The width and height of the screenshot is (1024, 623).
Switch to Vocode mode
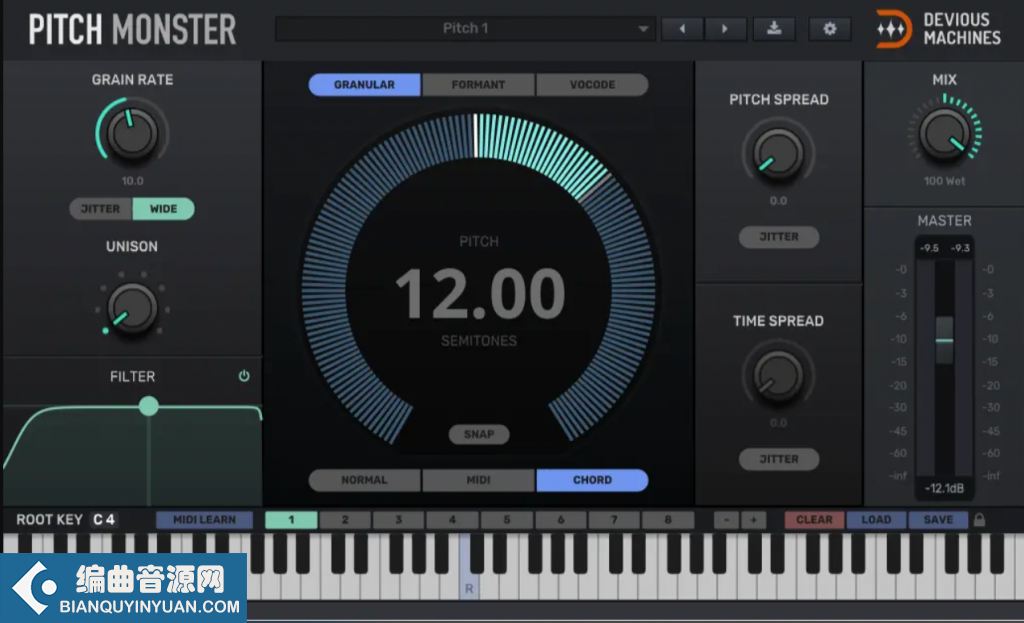point(592,85)
